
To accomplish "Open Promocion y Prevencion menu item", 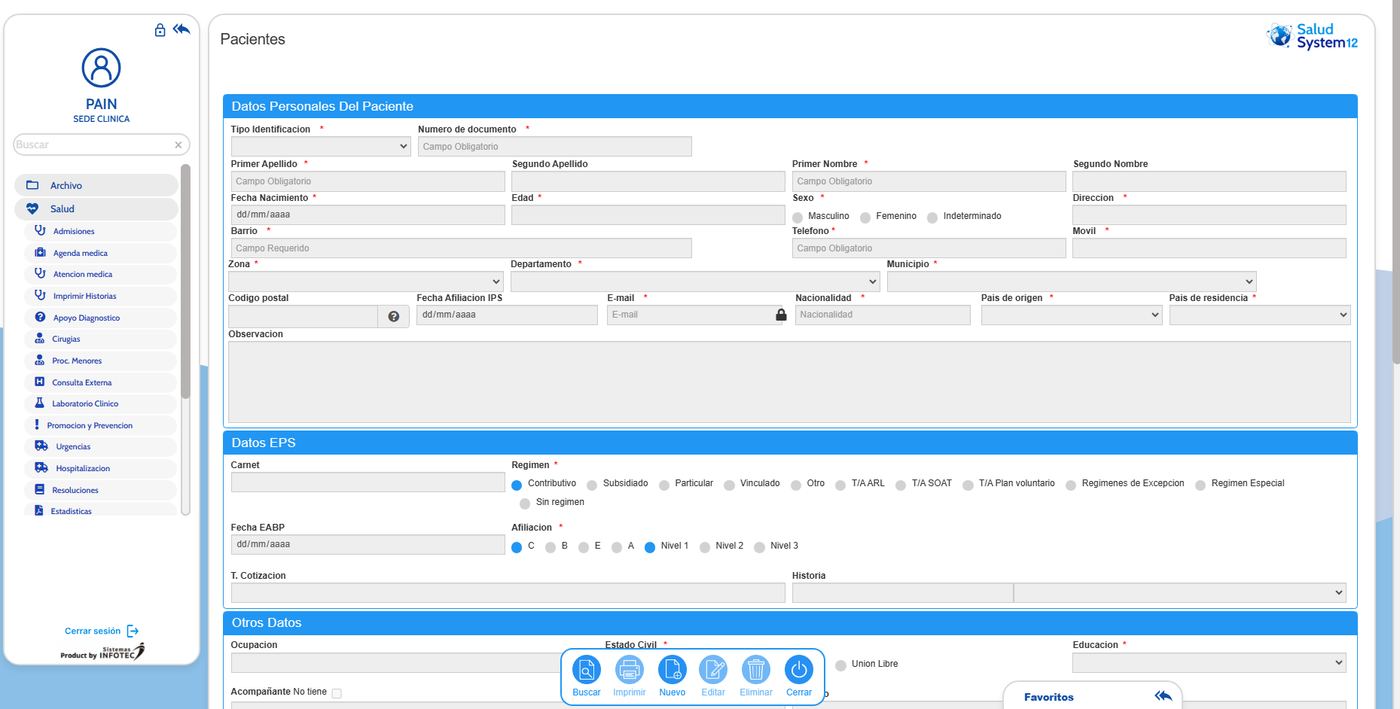I will point(100,426).
